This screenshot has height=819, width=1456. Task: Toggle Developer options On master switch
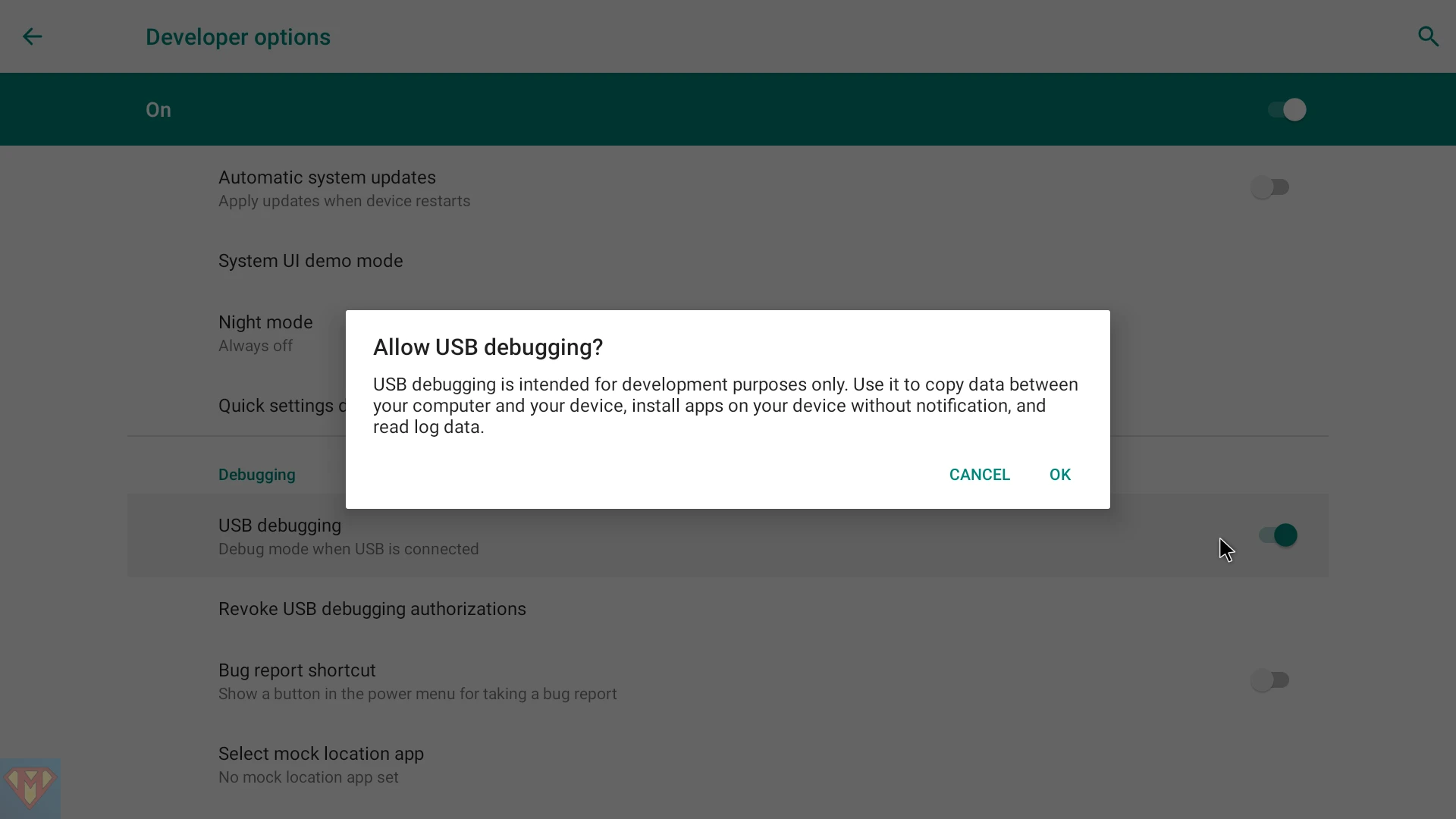tap(1287, 110)
